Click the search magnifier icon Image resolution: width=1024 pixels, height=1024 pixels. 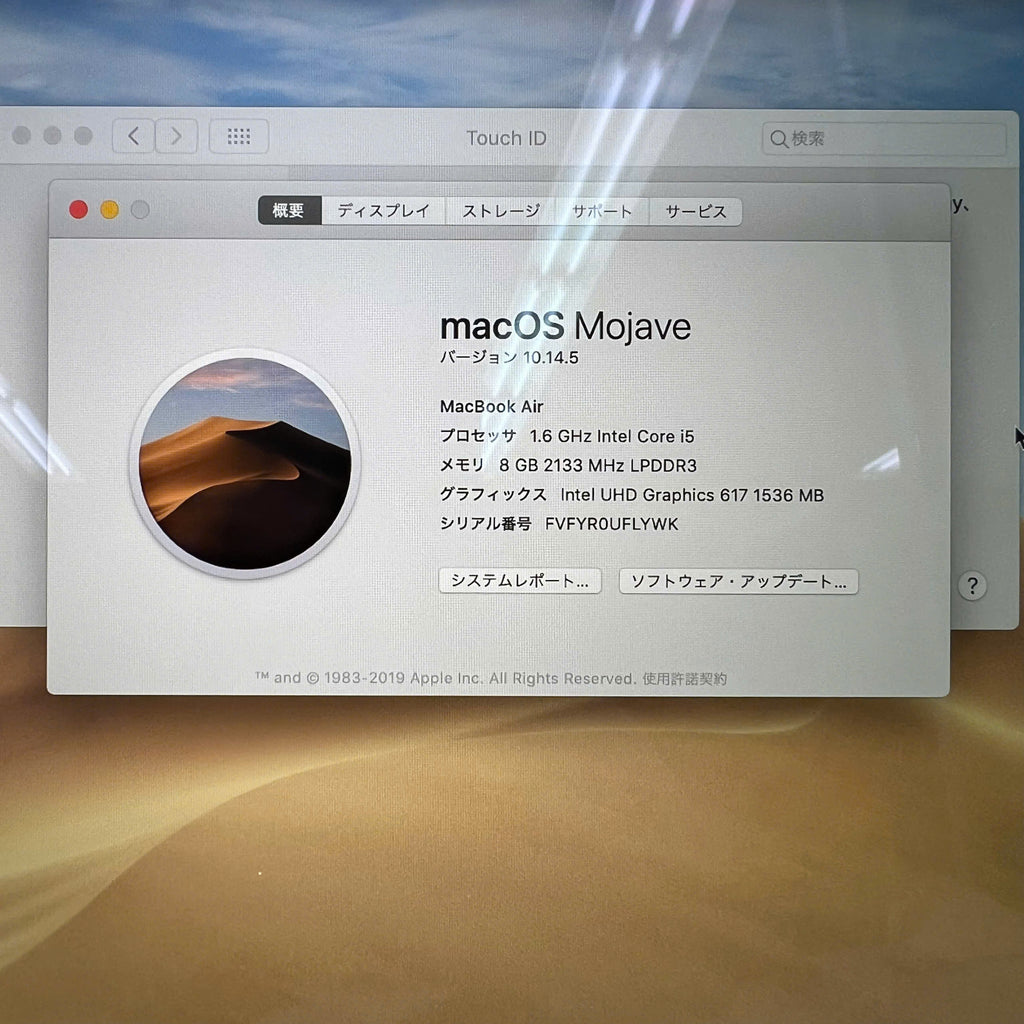[778, 138]
